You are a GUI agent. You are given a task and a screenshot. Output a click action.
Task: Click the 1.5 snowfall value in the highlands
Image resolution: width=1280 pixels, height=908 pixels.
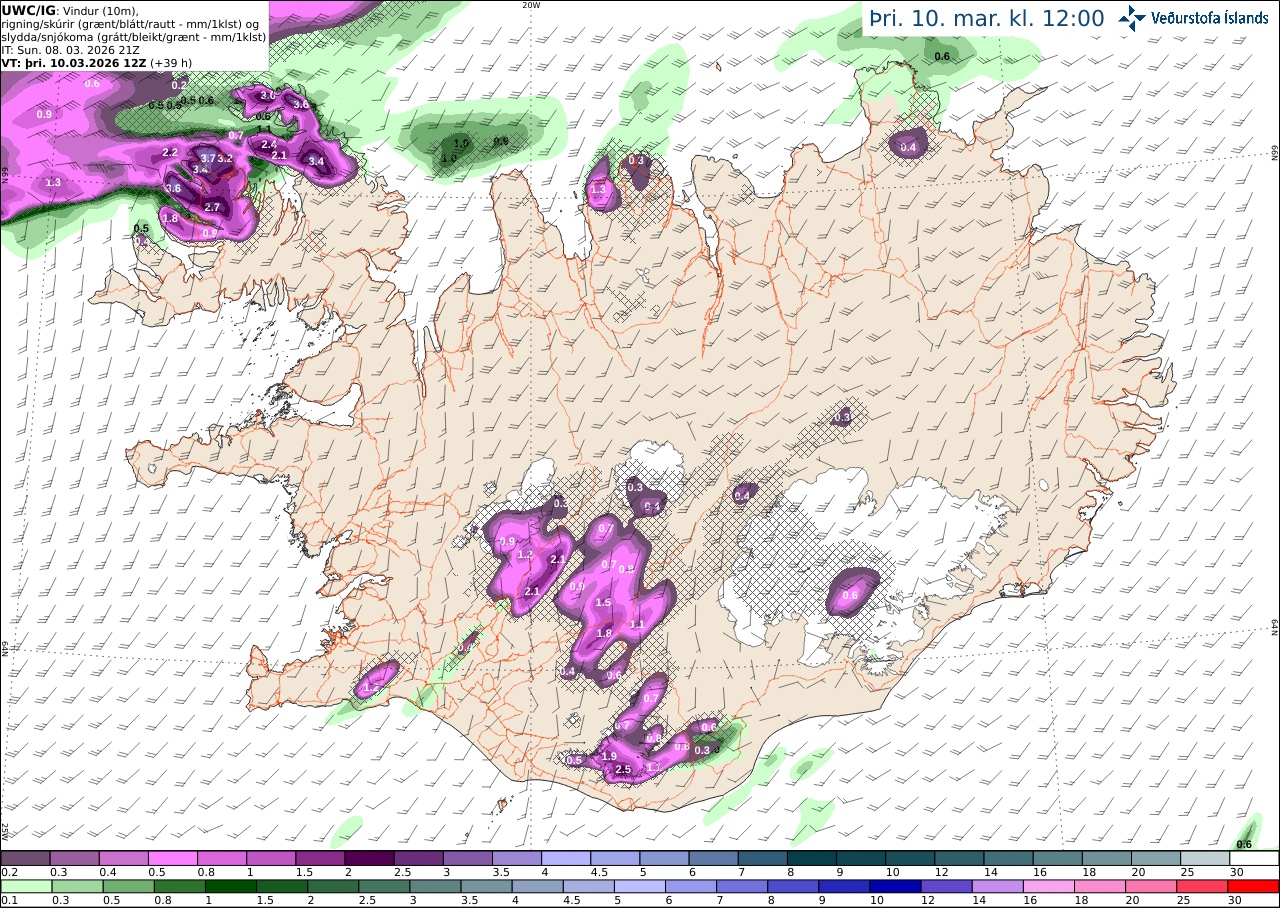point(603,603)
